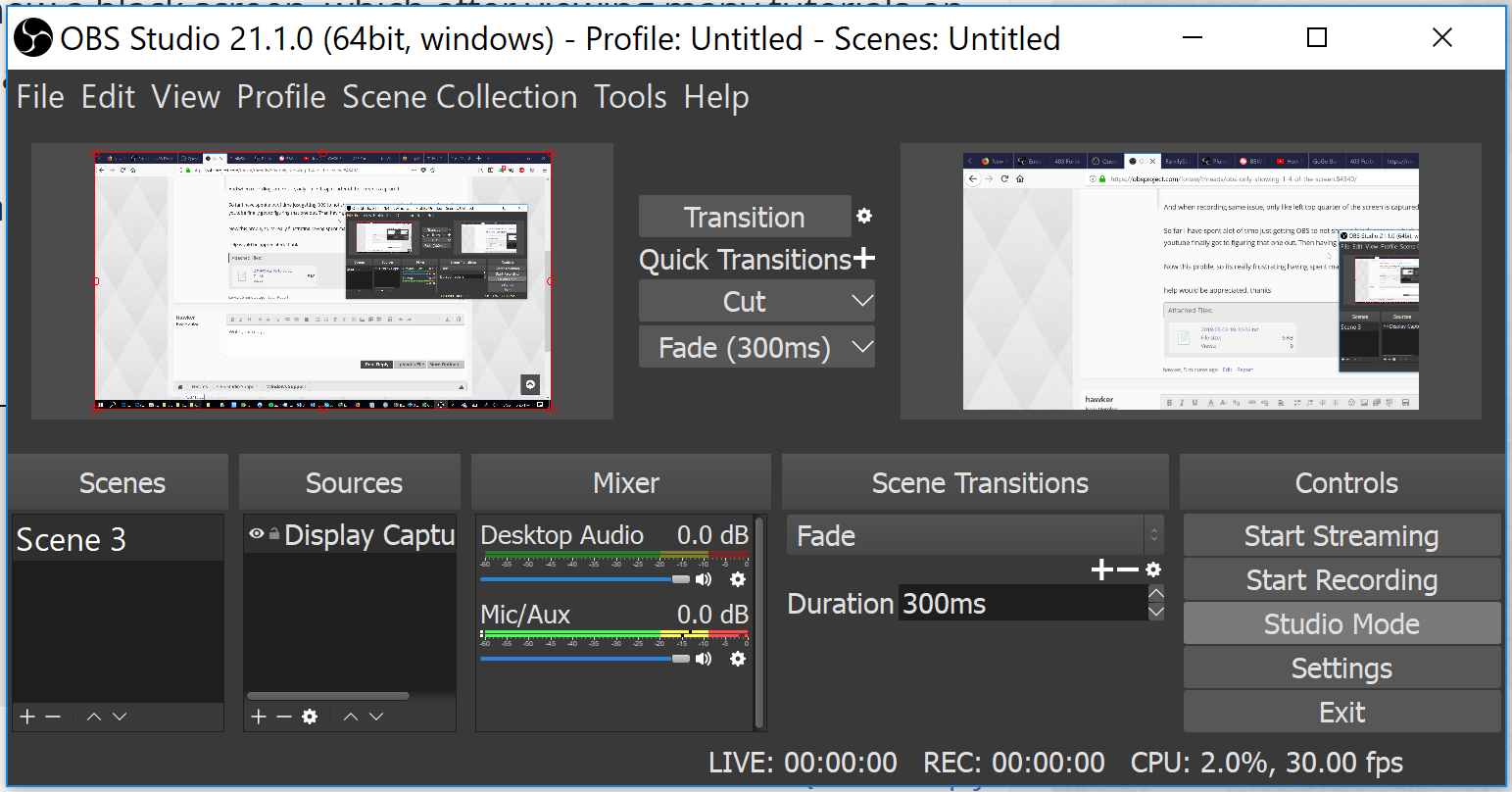Move the source up in the Sources list
Screen dimensions: 1512x792
[x=351, y=717]
